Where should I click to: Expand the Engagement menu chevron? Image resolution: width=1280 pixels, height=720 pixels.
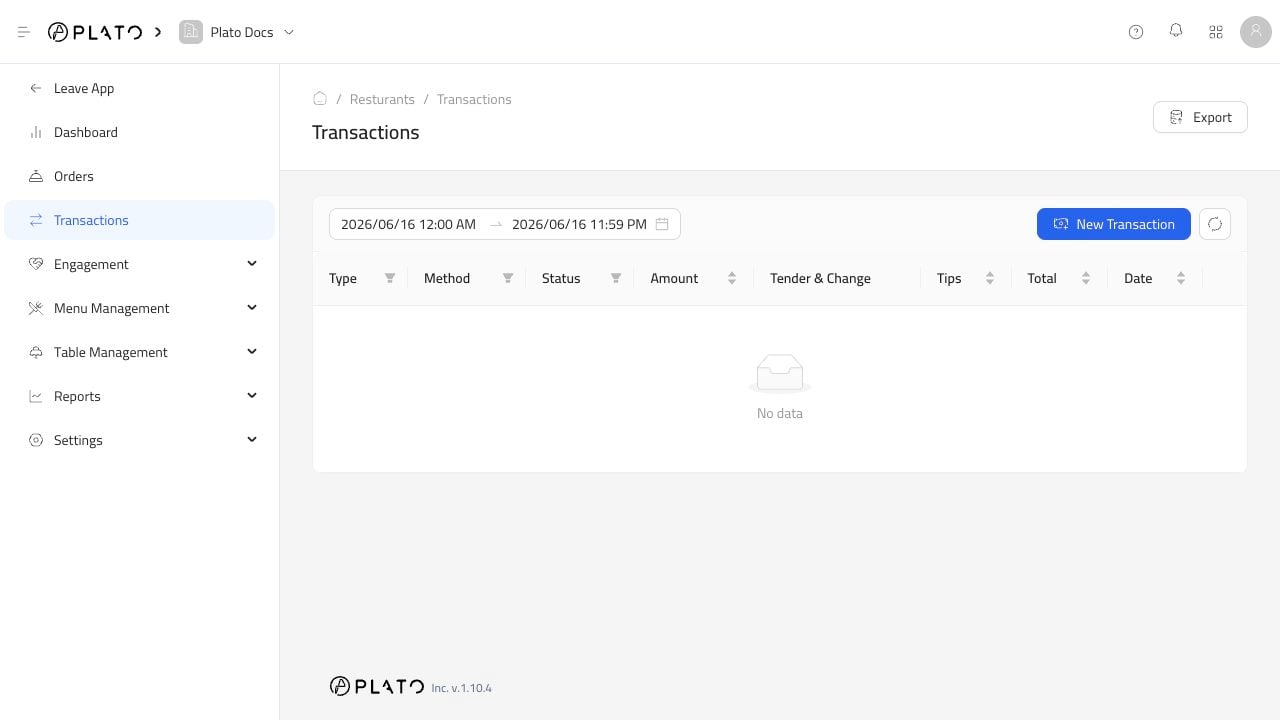pyautogui.click(x=252, y=264)
